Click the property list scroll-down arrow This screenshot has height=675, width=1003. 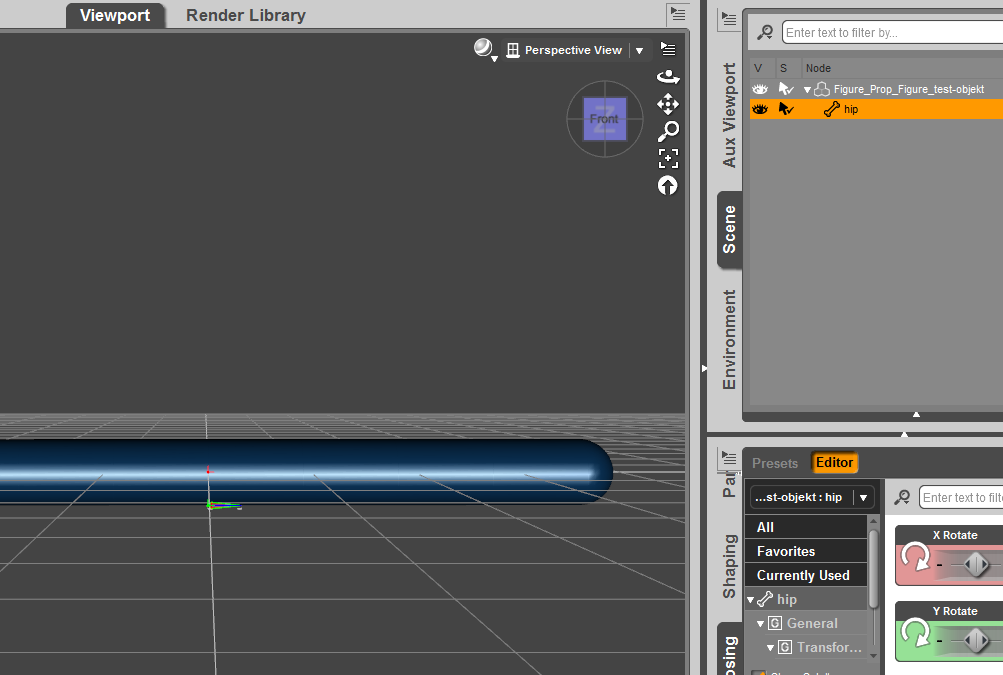coord(873,656)
